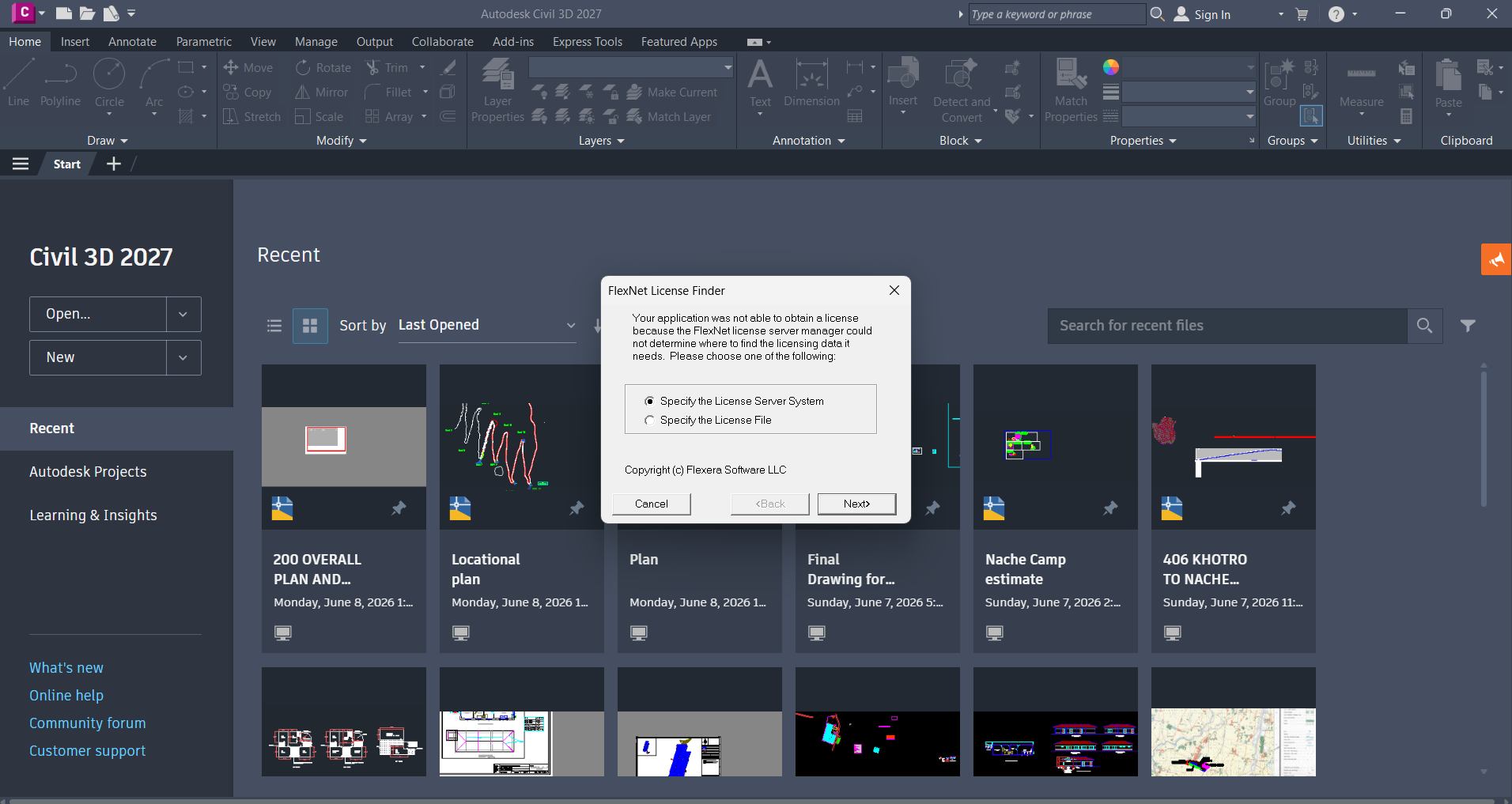Select the Circle tool
Screen dimensions: 1512x804
(109, 83)
